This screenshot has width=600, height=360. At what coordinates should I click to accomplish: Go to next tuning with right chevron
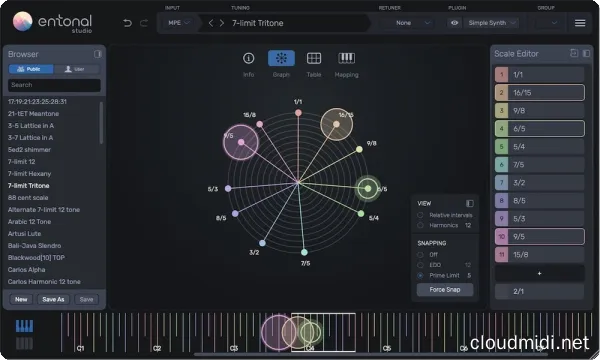point(222,23)
